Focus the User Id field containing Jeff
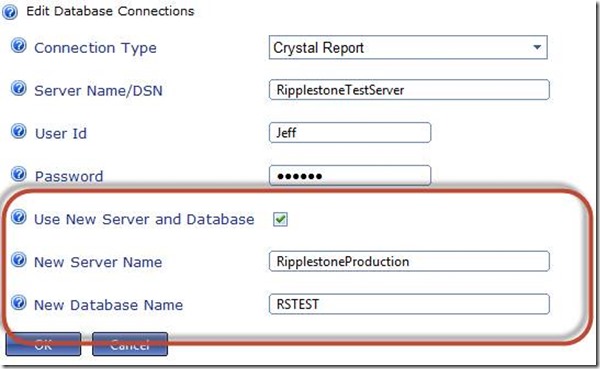Image resolution: width=600 pixels, height=369 pixels. pyautogui.click(x=350, y=133)
